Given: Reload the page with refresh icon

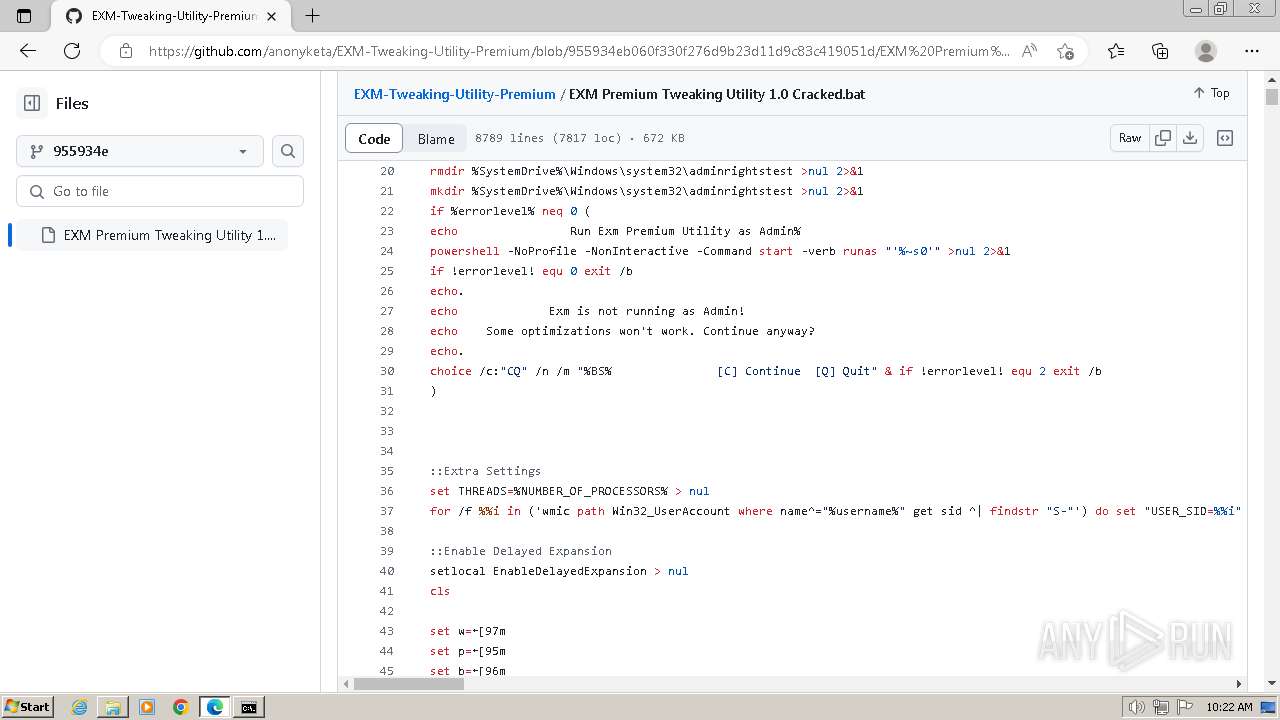Looking at the screenshot, I should pyautogui.click(x=72, y=51).
